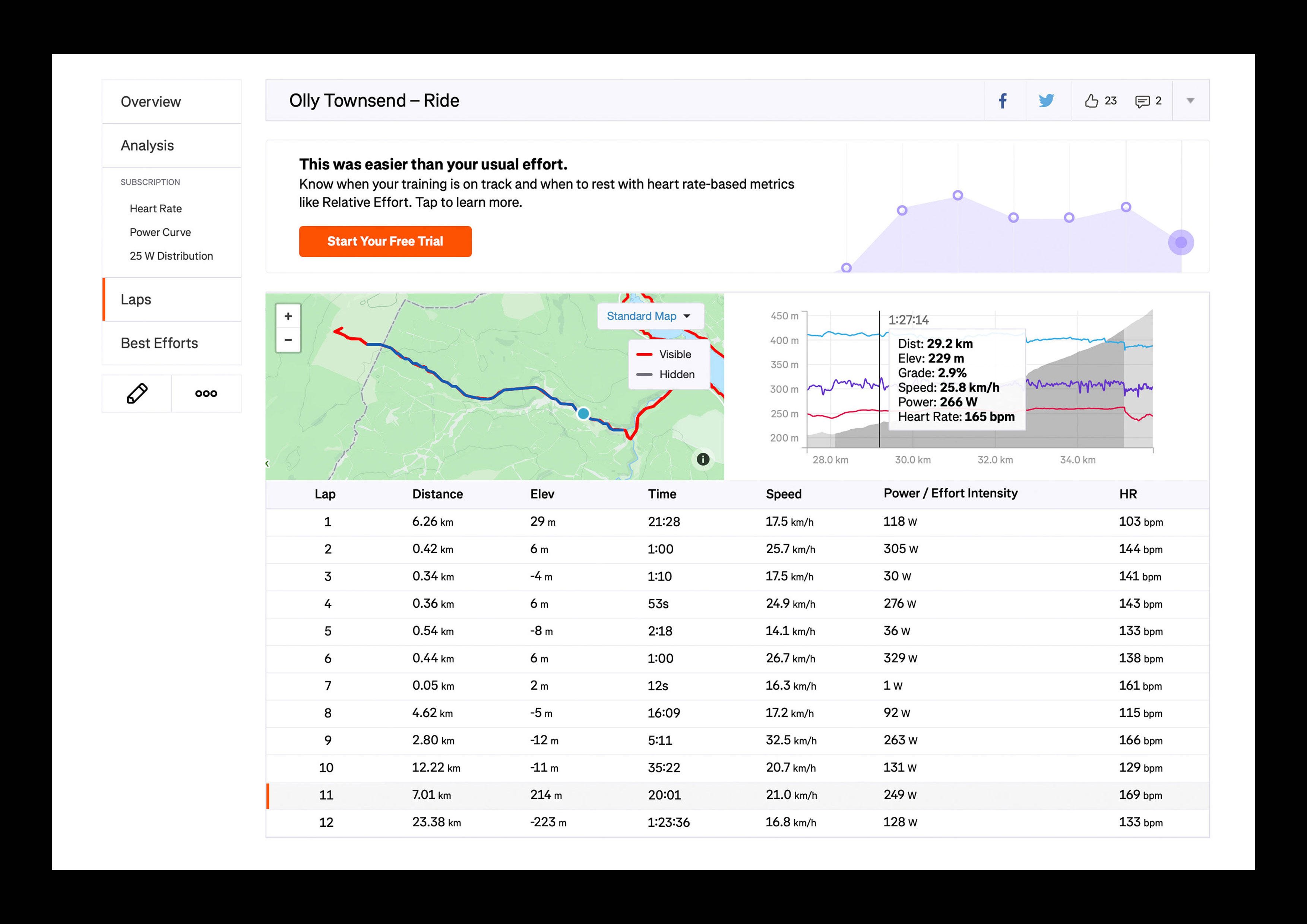Viewport: 1307px width, 924px height.
Task: Zoom out on the map
Action: pyautogui.click(x=288, y=340)
